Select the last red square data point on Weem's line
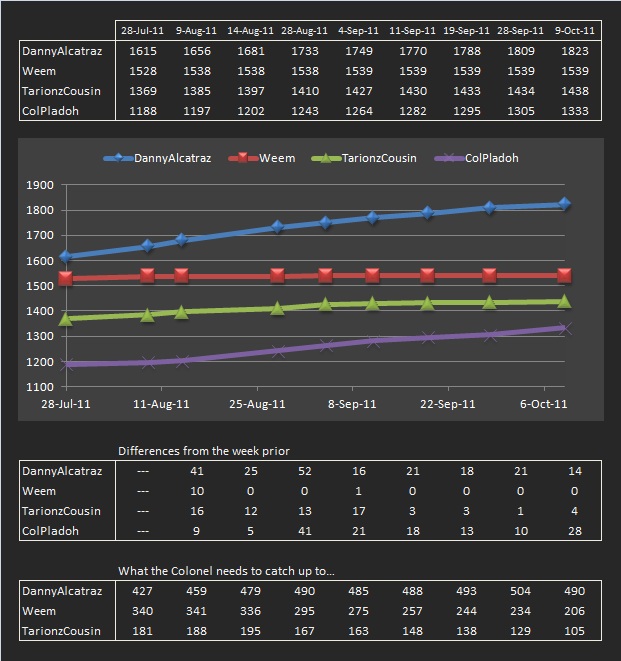This screenshot has height=661, width=621. tap(565, 276)
